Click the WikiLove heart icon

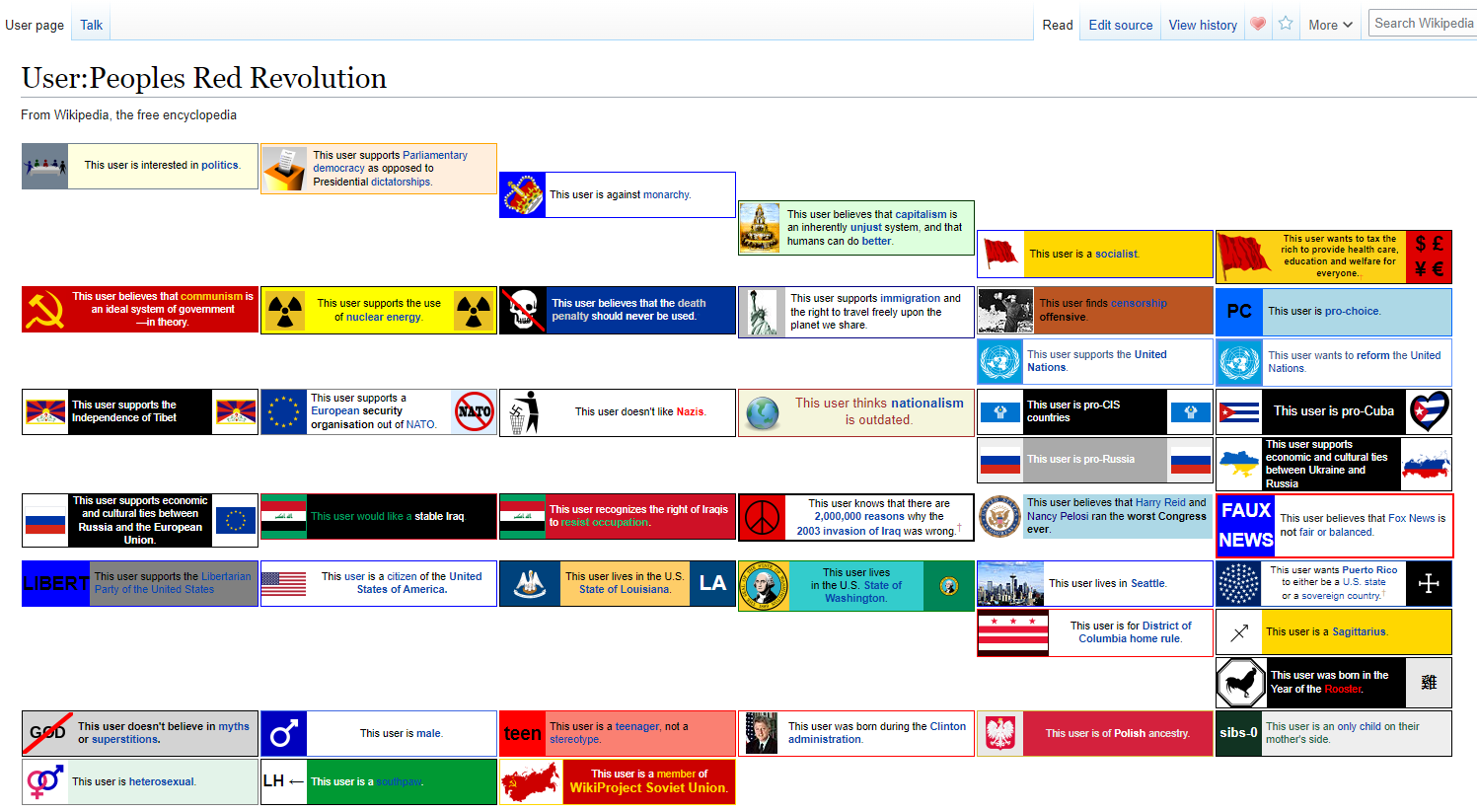point(1257,24)
